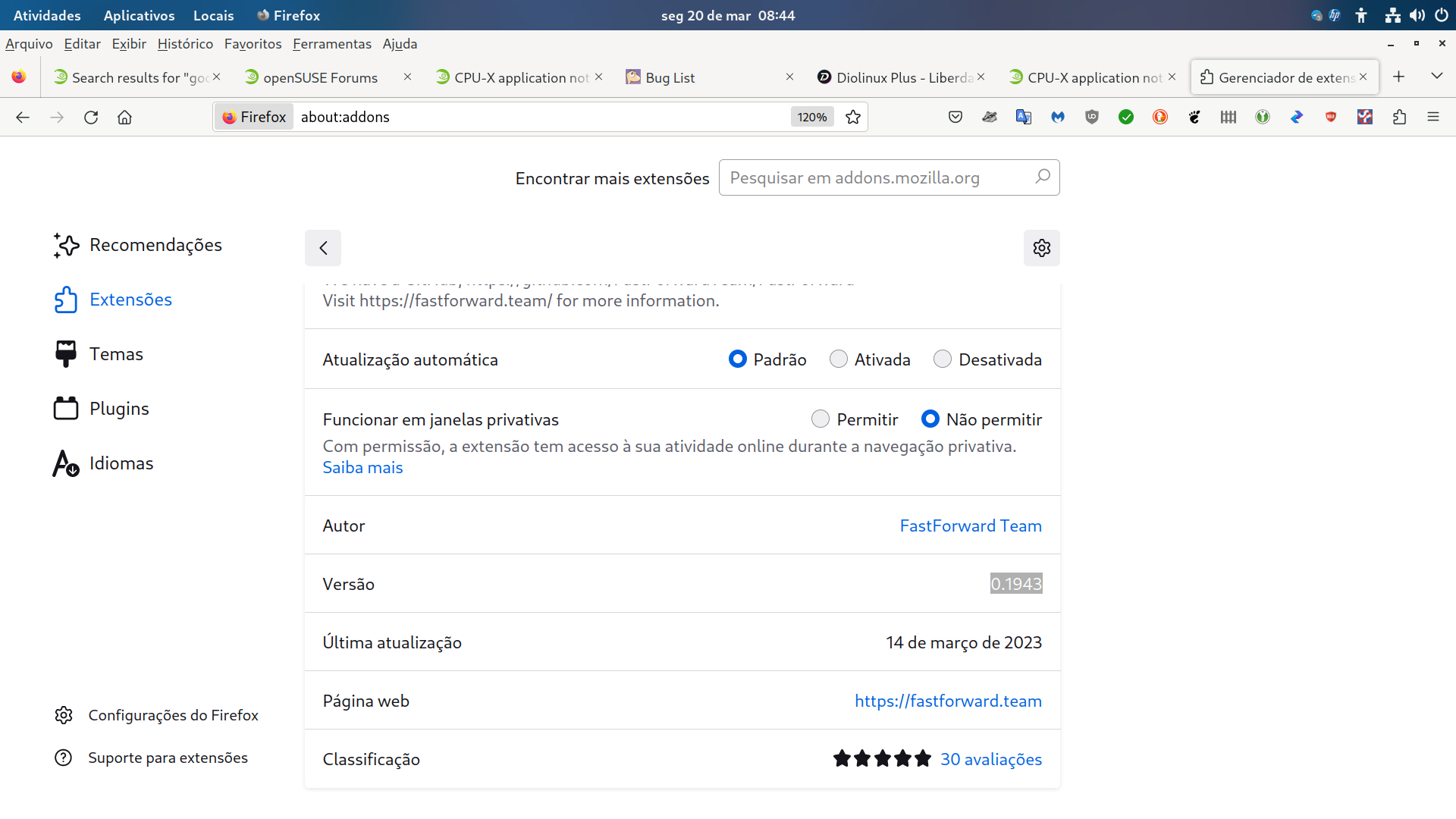Image resolution: width=1456 pixels, height=819 pixels.
Task: Open the GNOME Shell integration footprint icon
Action: pyautogui.click(x=1194, y=117)
